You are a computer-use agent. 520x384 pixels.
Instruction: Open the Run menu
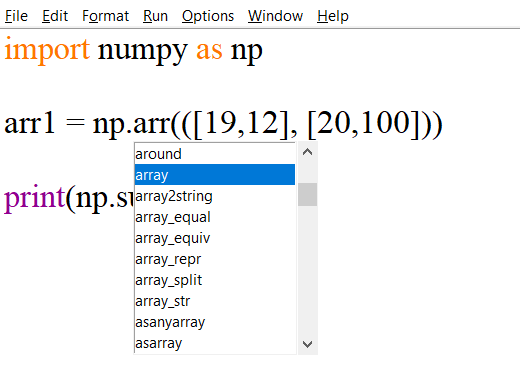(x=155, y=16)
